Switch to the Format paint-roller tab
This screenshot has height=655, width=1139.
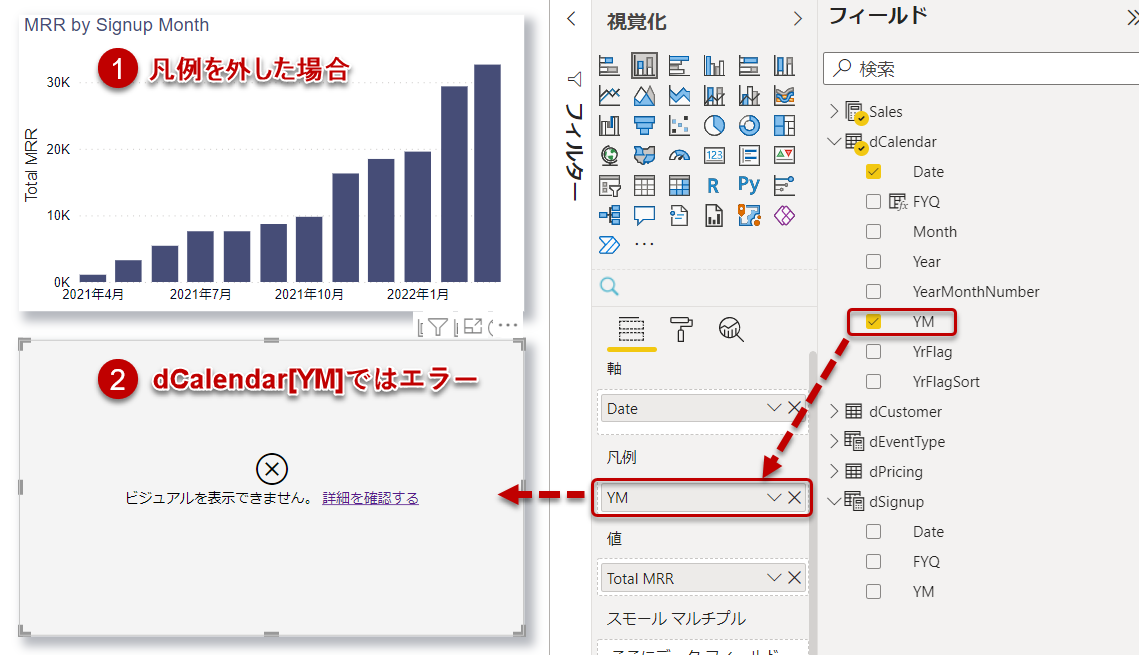[x=681, y=328]
